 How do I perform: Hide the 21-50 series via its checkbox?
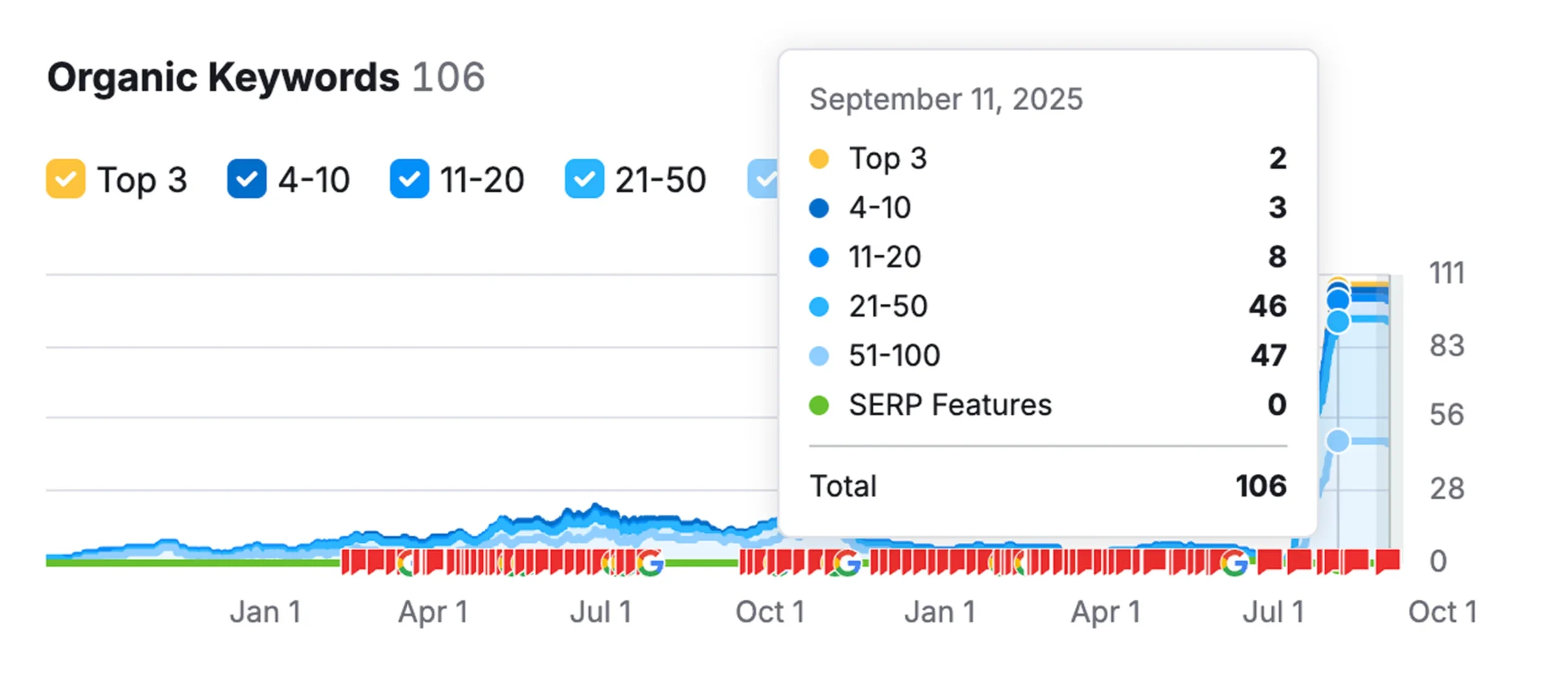pyautogui.click(x=584, y=179)
